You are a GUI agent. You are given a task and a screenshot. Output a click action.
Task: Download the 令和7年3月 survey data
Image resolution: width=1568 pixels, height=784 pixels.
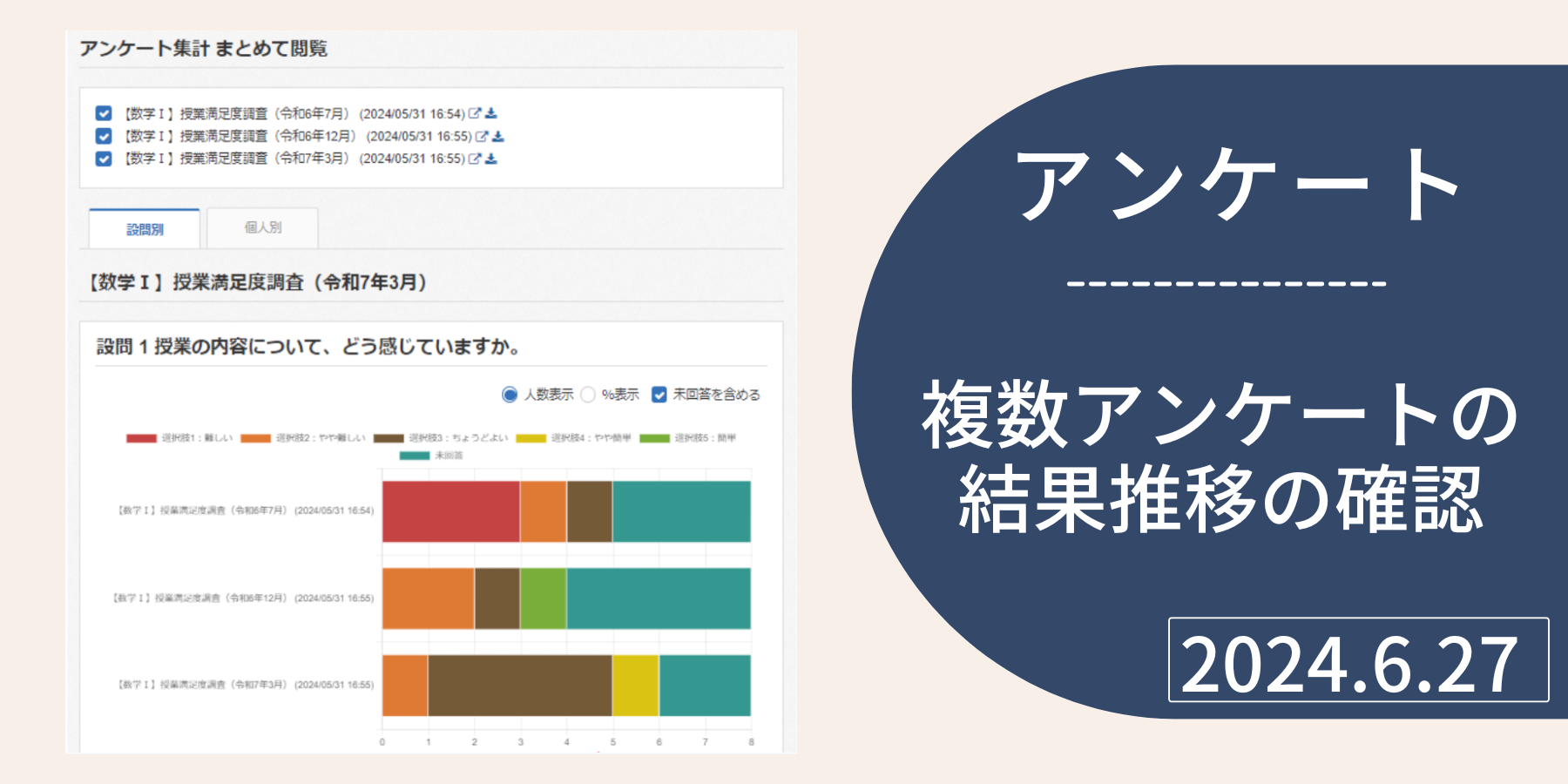[x=491, y=159]
